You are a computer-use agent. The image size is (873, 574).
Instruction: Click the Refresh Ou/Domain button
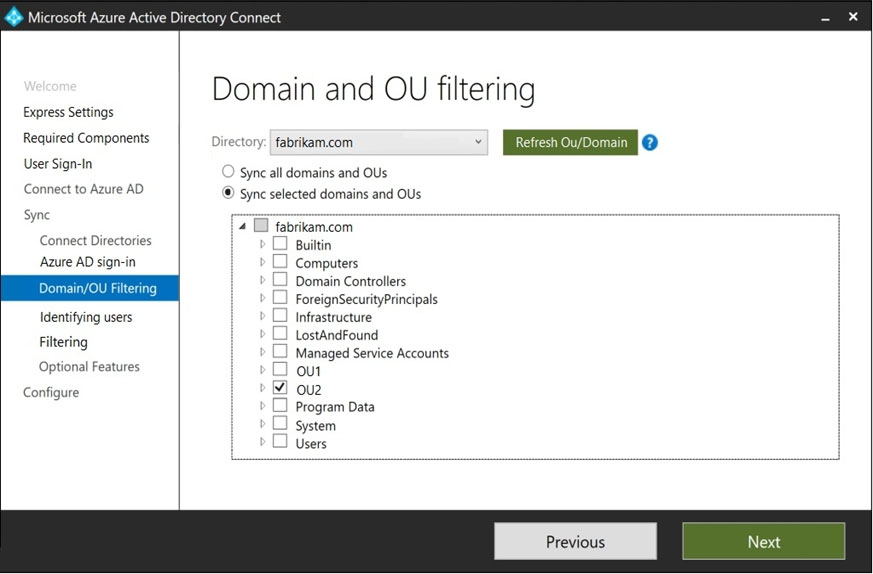[x=570, y=142]
